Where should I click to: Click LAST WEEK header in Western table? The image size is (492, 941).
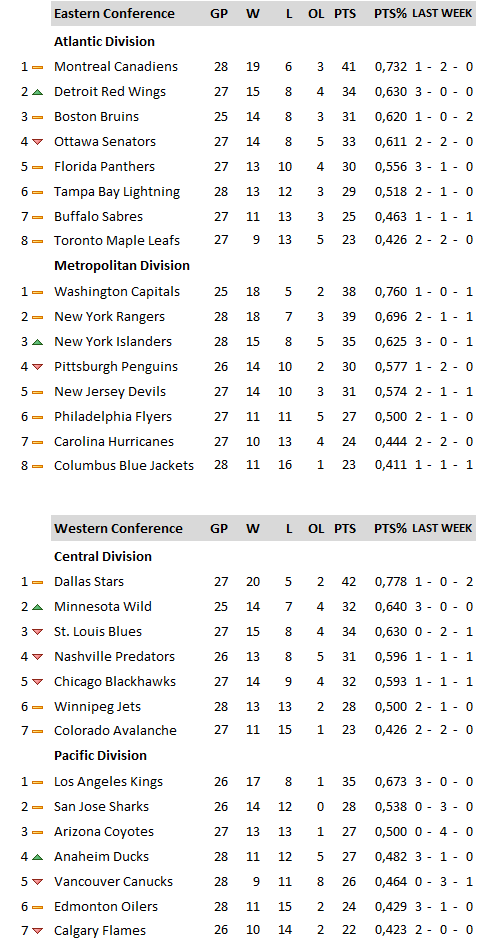[x=442, y=529]
